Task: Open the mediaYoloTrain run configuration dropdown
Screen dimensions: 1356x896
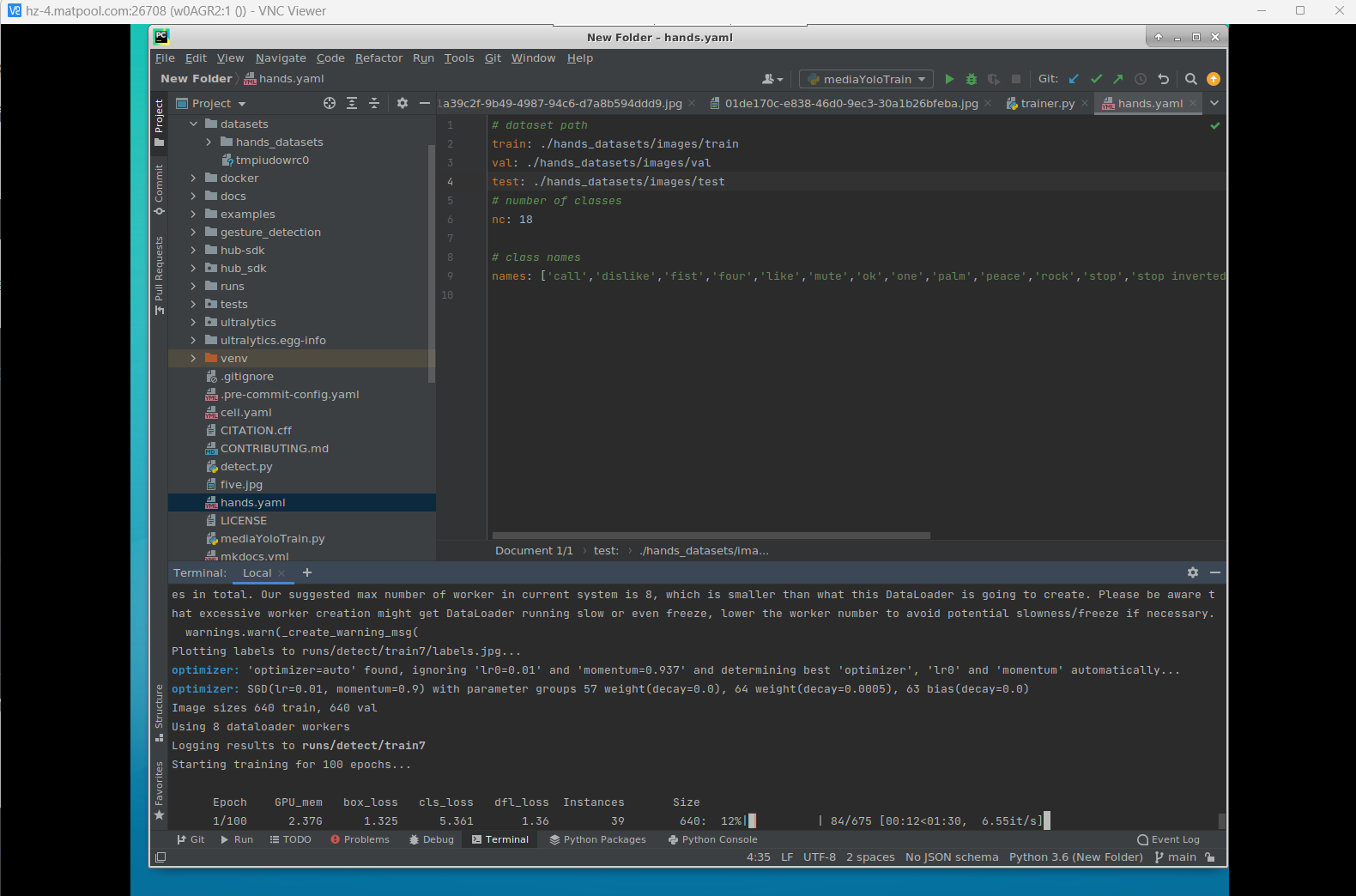Action: [x=867, y=79]
